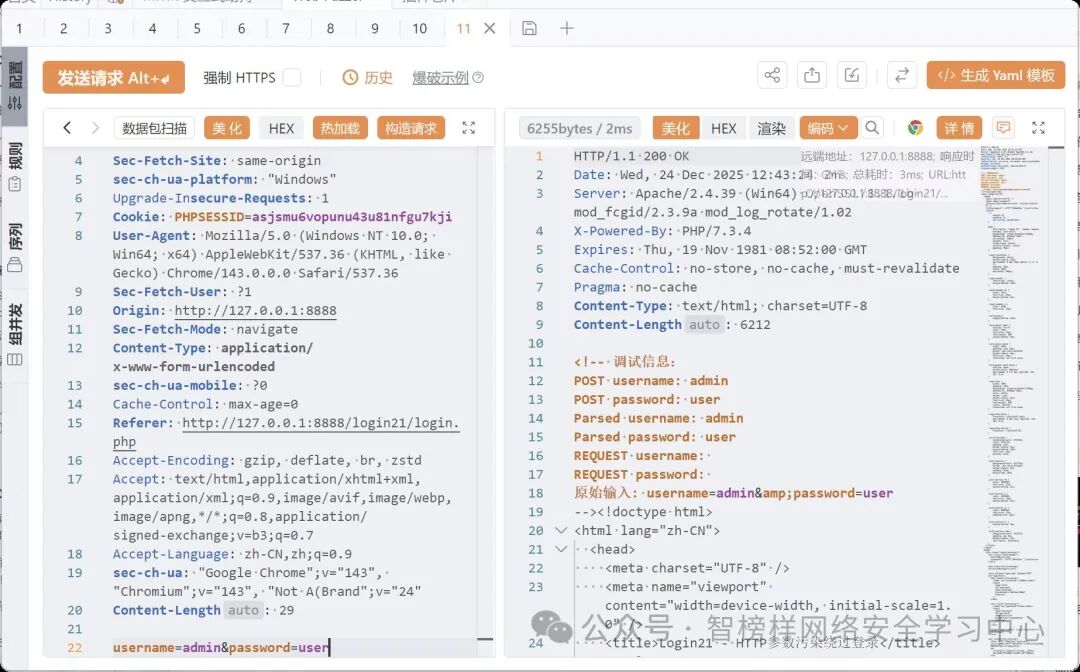
Task: Click the Origin URL http://127.0.0.1:8888
Action: 256,311
